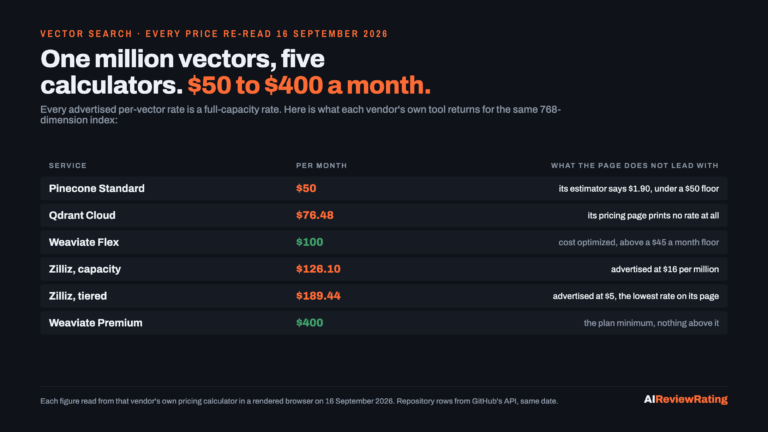
Task: Click the $50 Pinecone price
Action: (x=306, y=189)
